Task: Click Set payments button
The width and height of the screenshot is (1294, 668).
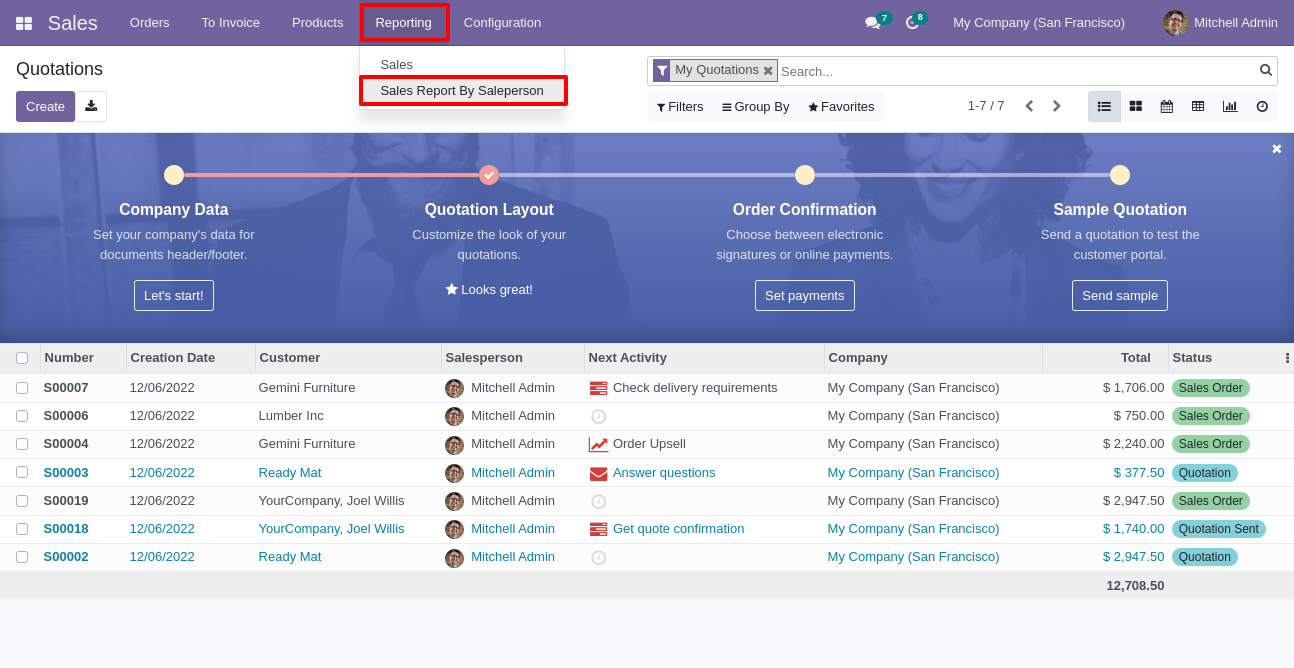Action: click(x=805, y=295)
